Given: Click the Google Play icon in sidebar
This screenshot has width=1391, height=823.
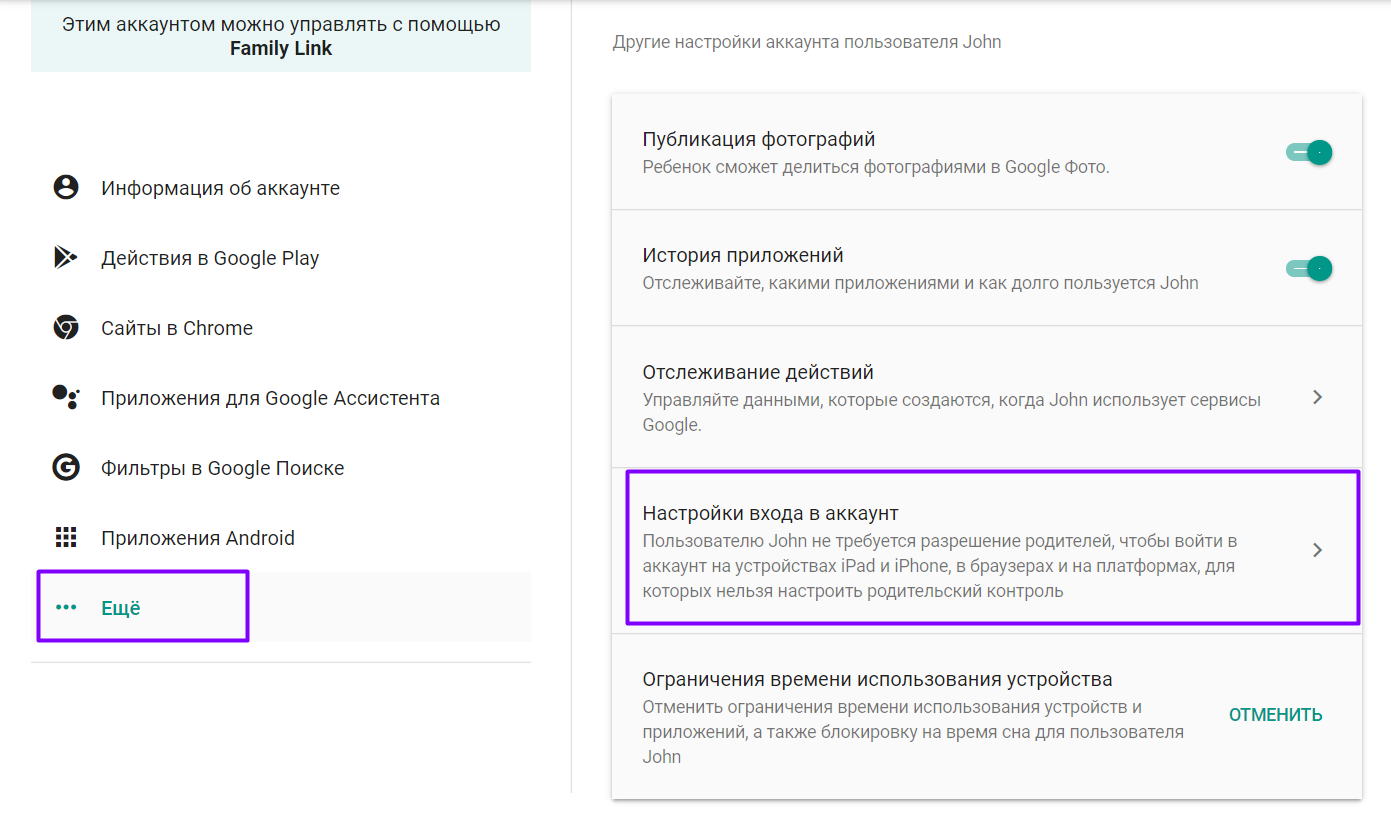Looking at the screenshot, I should point(66,258).
